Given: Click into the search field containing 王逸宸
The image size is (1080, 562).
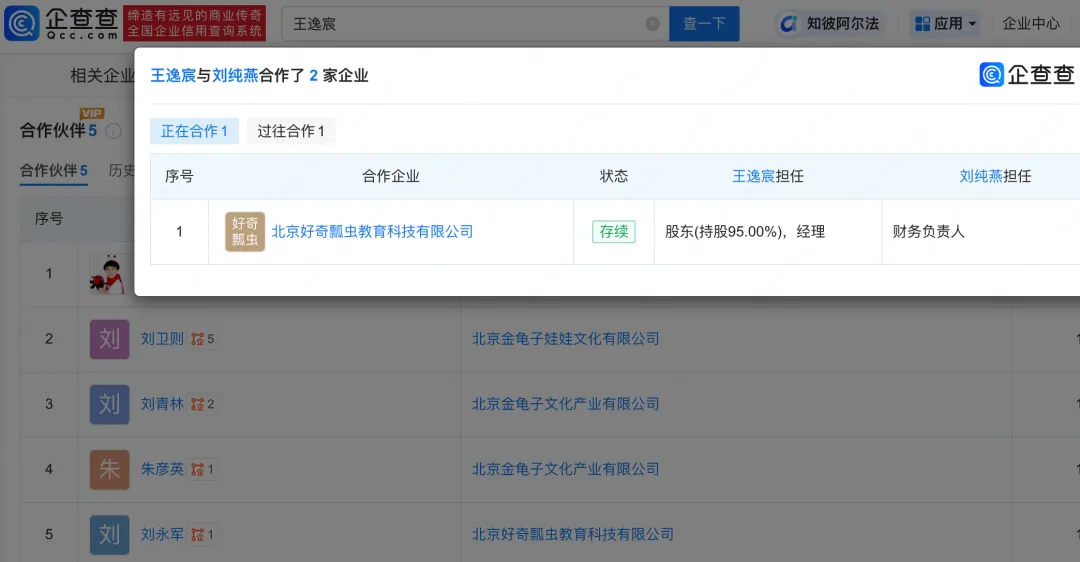Looking at the screenshot, I should (460, 24).
